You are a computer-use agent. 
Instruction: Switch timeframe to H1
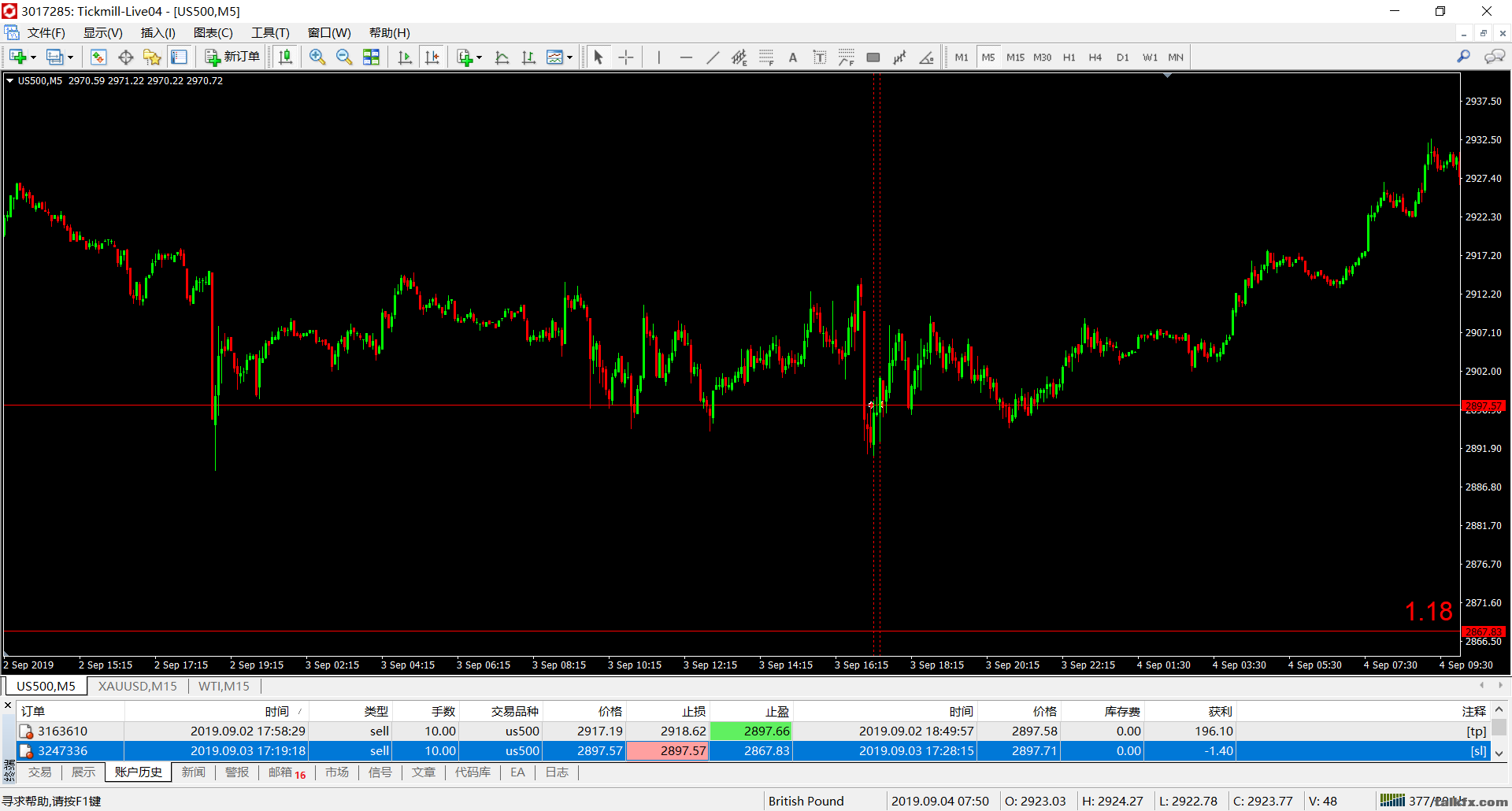click(x=1069, y=57)
